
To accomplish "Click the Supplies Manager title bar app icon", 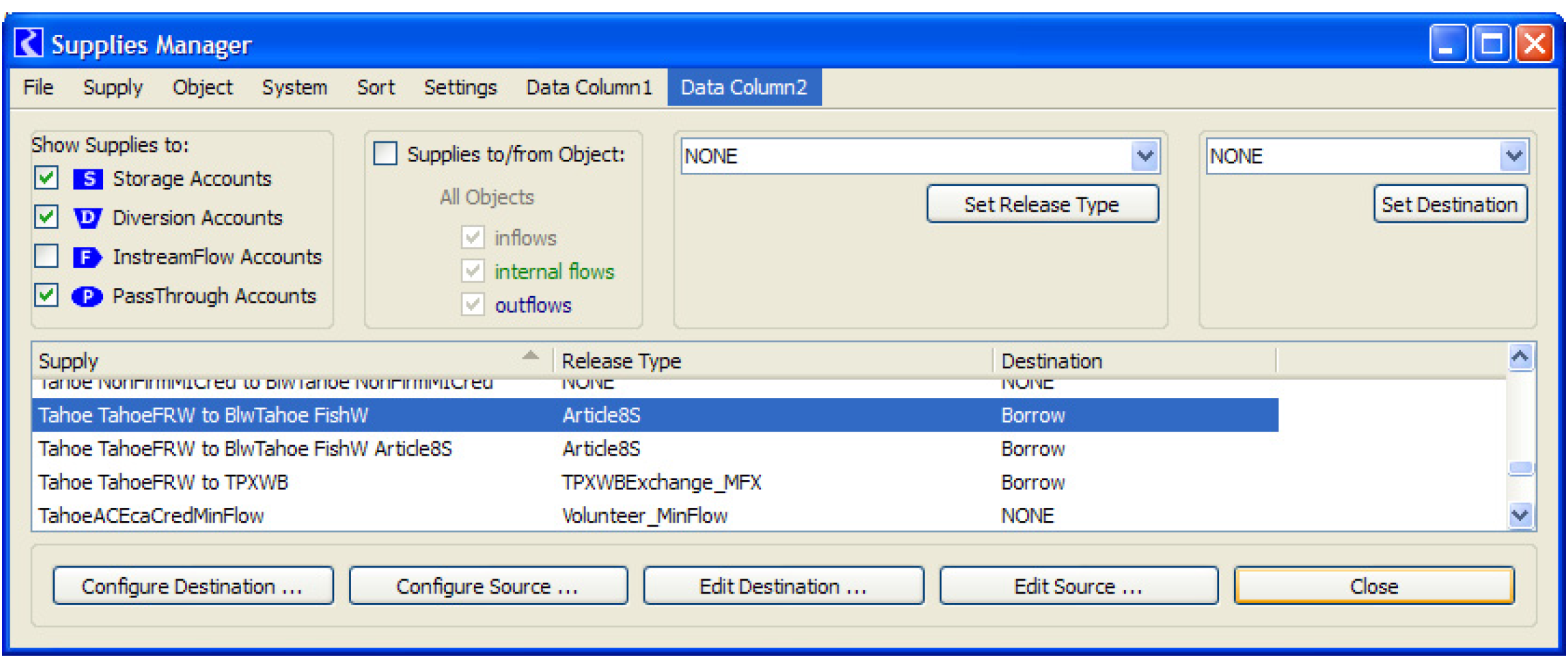I will pos(29,44).
